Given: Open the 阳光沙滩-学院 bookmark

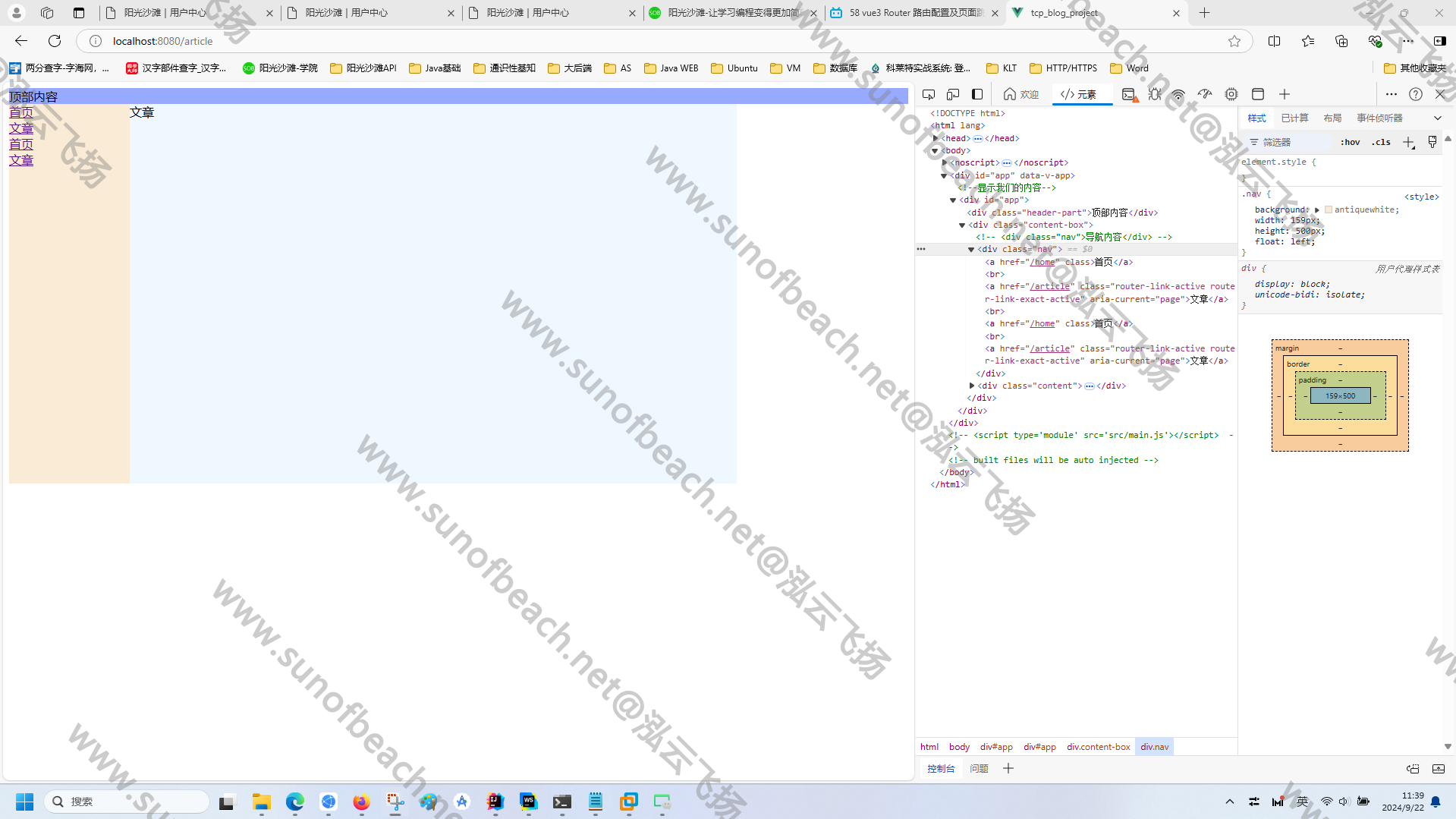Looking at the screenshot, I should (280, 68).
